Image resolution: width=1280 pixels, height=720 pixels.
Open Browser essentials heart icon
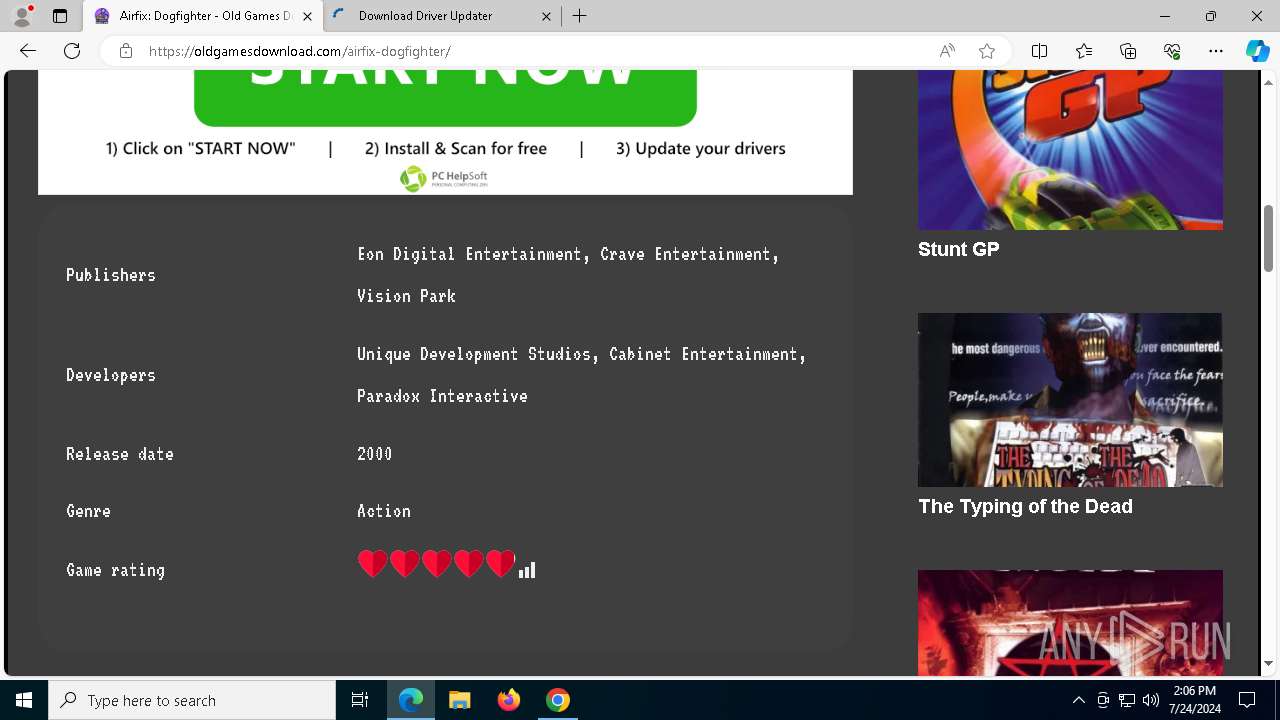1172,51
